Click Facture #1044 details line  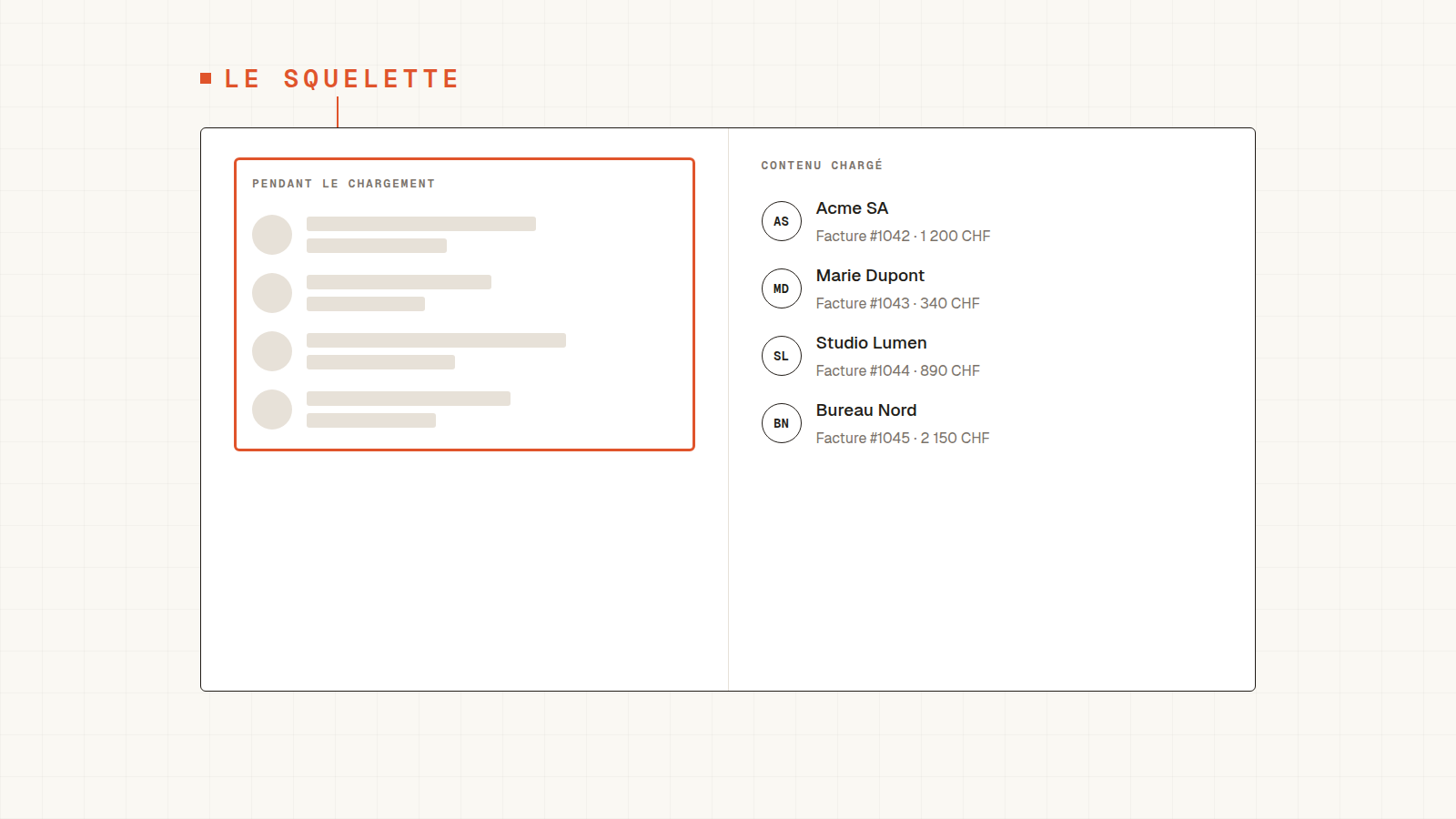[x=897, y=370]
